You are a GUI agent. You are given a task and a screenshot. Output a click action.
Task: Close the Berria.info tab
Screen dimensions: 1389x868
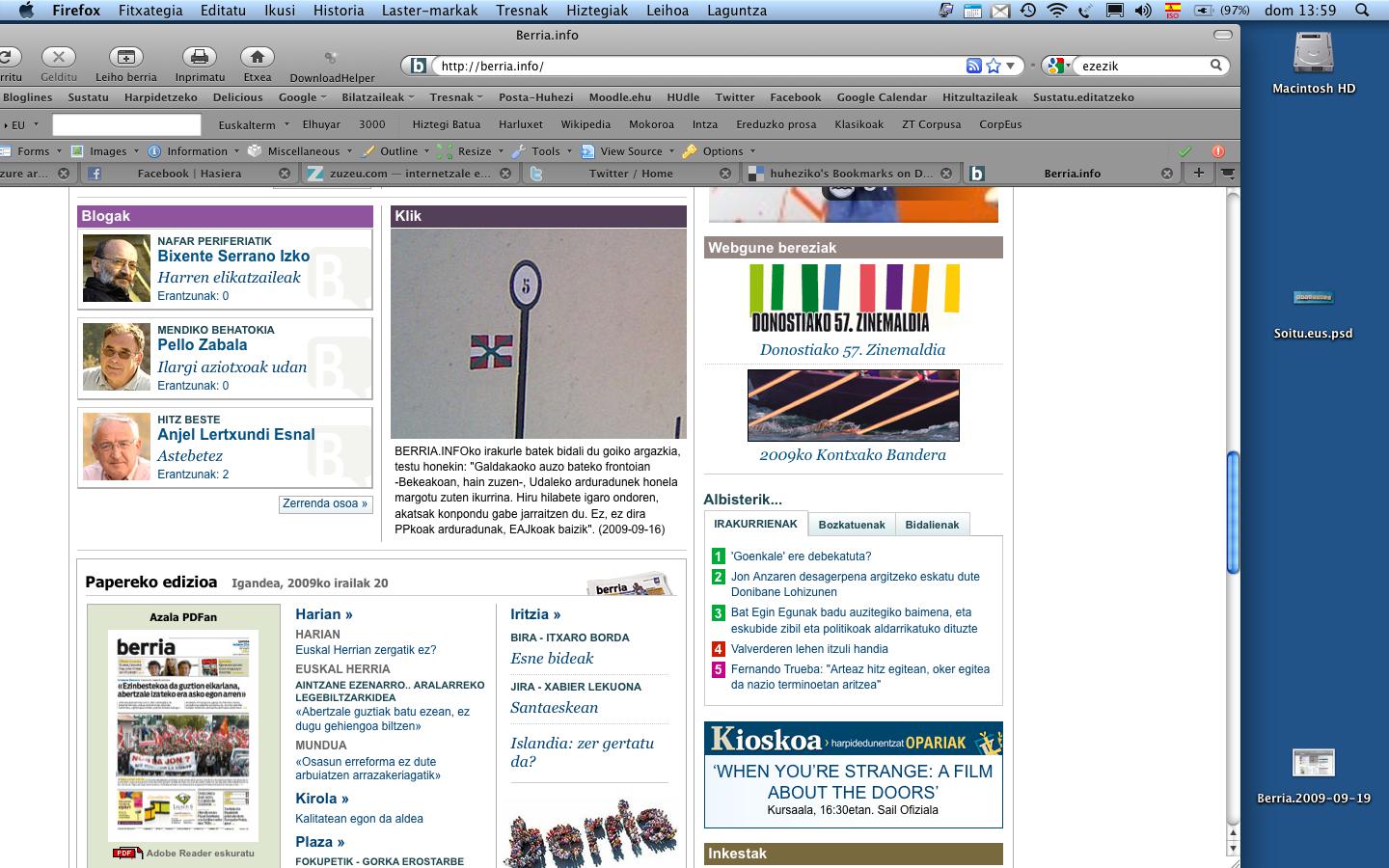[x=1167, y=174]
